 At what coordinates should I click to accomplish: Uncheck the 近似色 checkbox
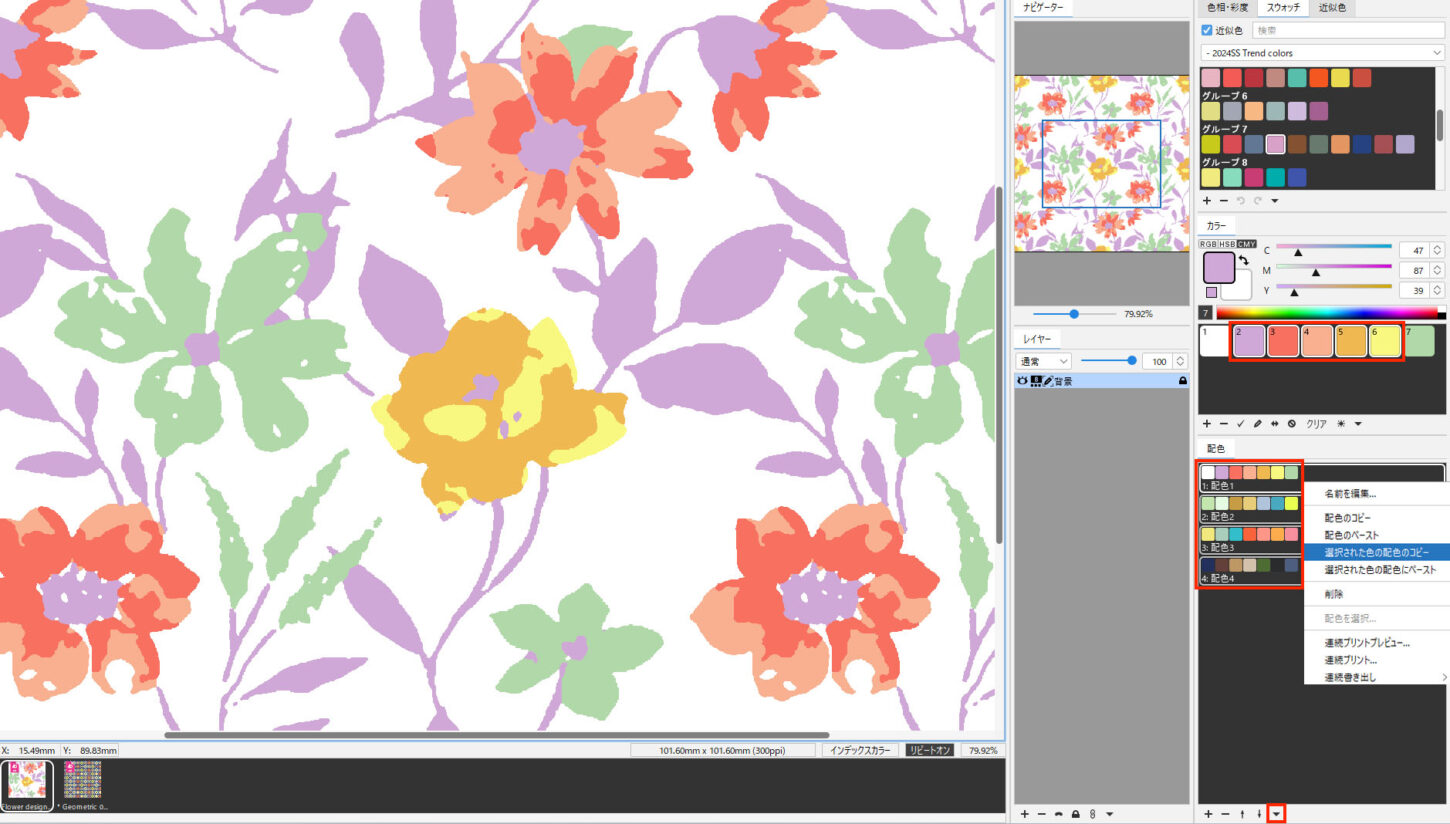pyautogui.click(x=1207, y=31)
